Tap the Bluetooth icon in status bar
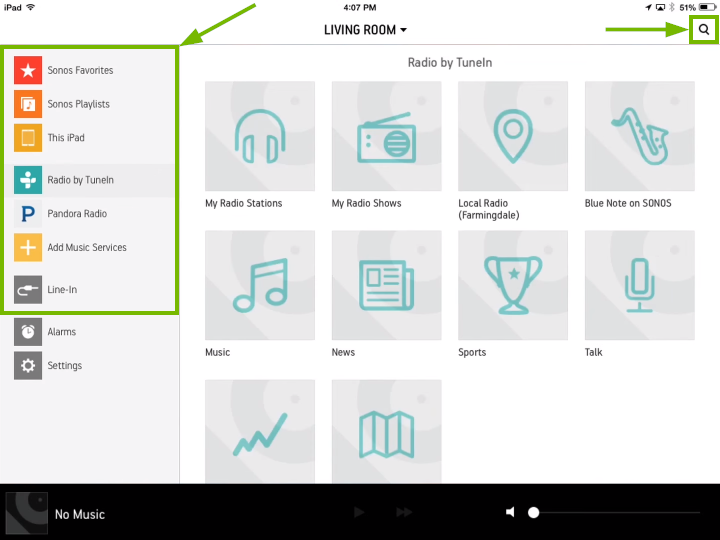The width and height of the screenshot is (720, 540). click(x=672, y=7)
